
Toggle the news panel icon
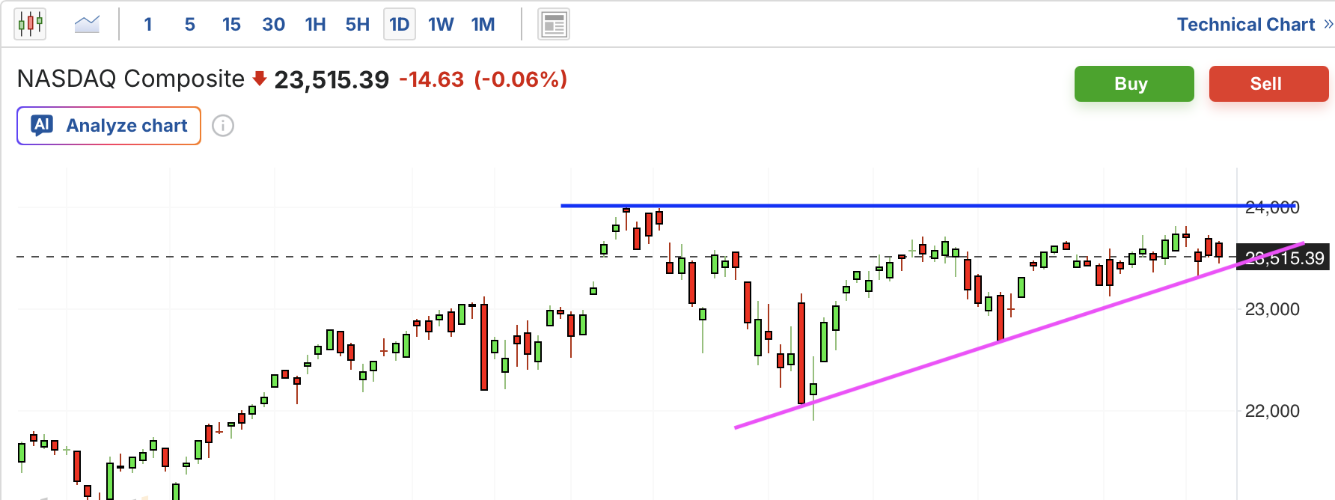(x=553, y=24)
